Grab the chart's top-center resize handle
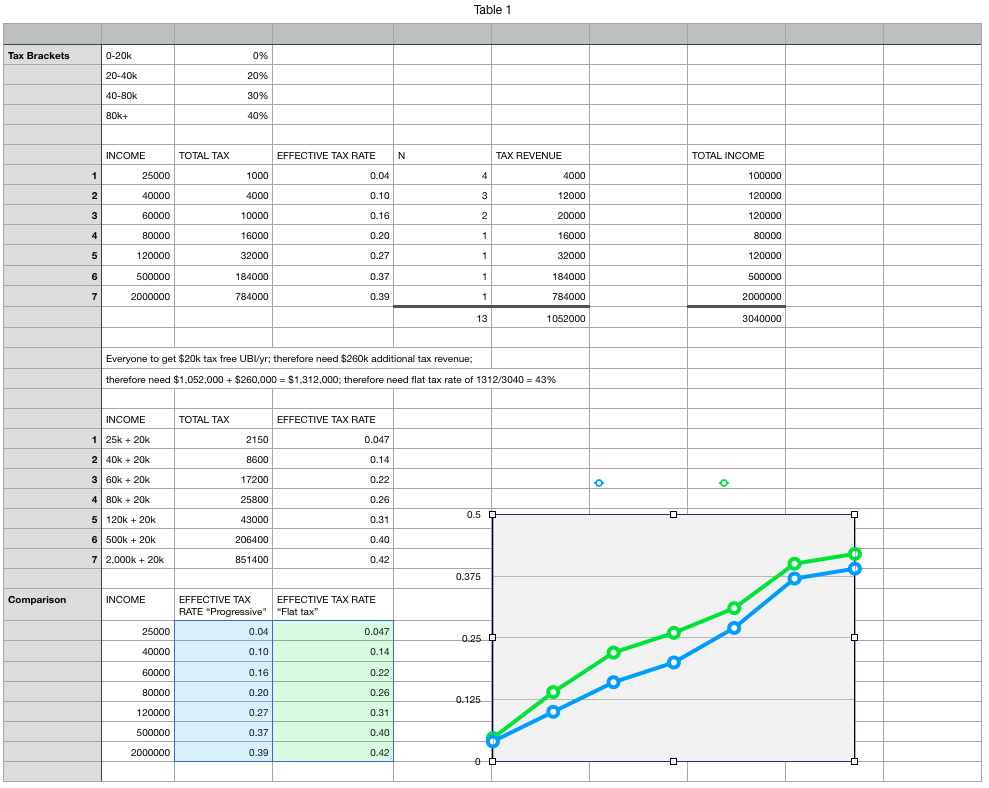This screenshot has width=989, height=788. (x=673, y=514)
